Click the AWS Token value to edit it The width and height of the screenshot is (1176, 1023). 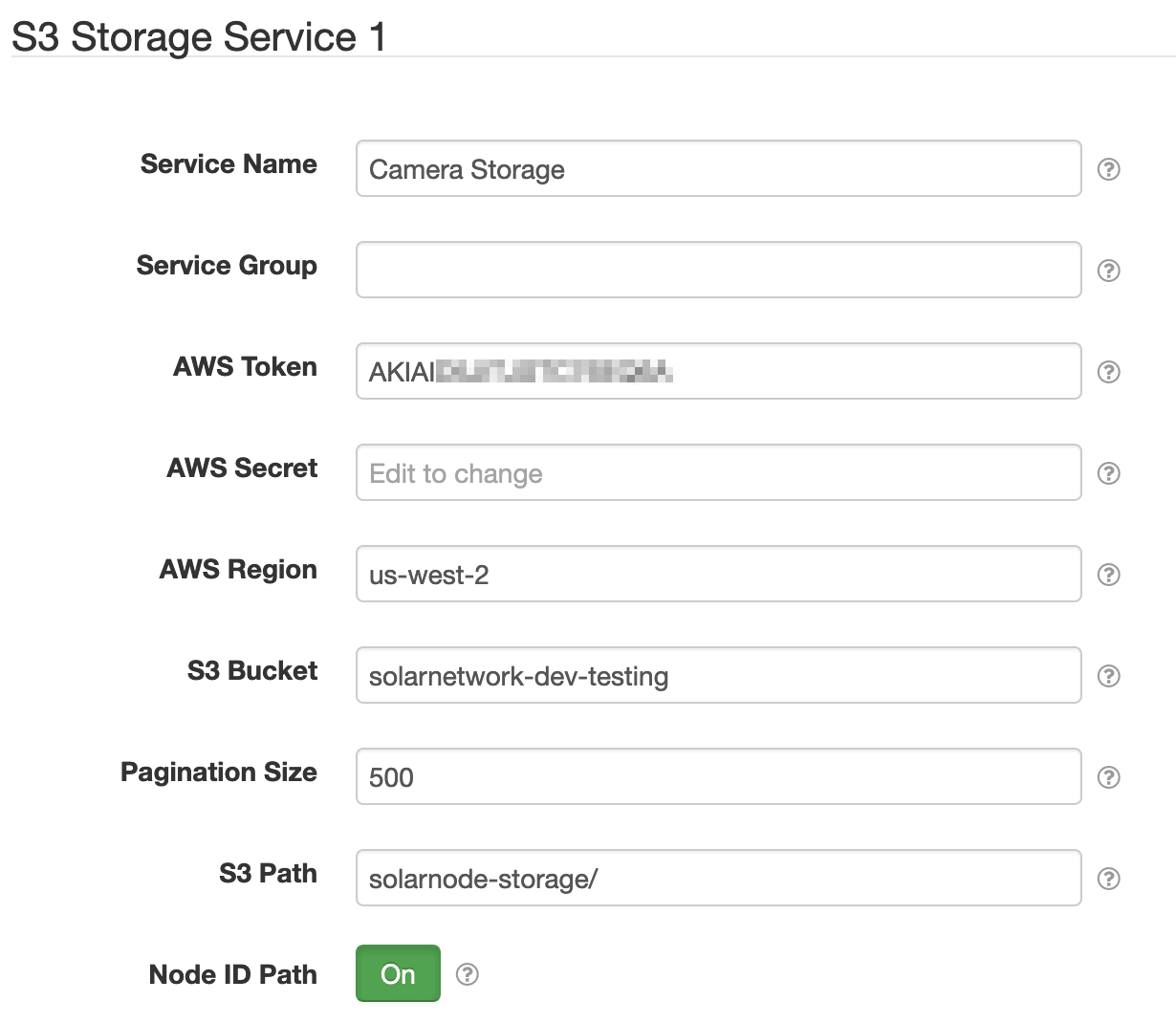coord(717,371)
